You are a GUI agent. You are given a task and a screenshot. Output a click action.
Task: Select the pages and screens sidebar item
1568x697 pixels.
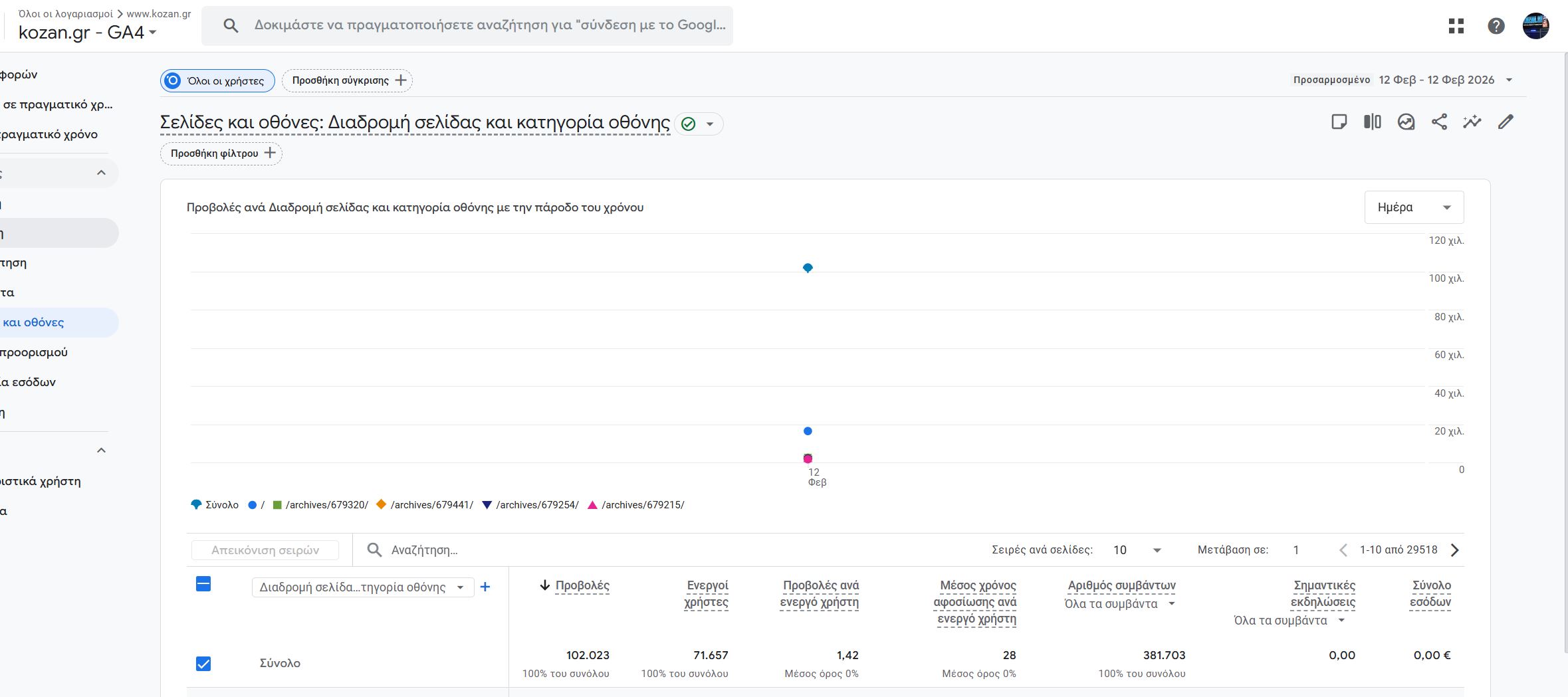tap(33, 322)
